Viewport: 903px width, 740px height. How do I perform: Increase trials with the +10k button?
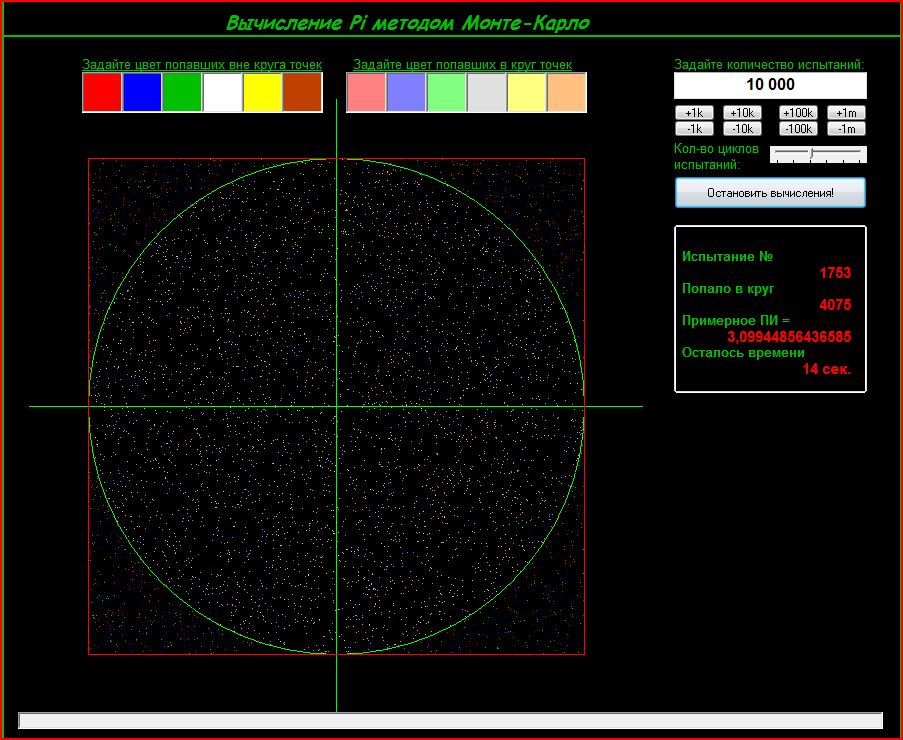(743, 113)
